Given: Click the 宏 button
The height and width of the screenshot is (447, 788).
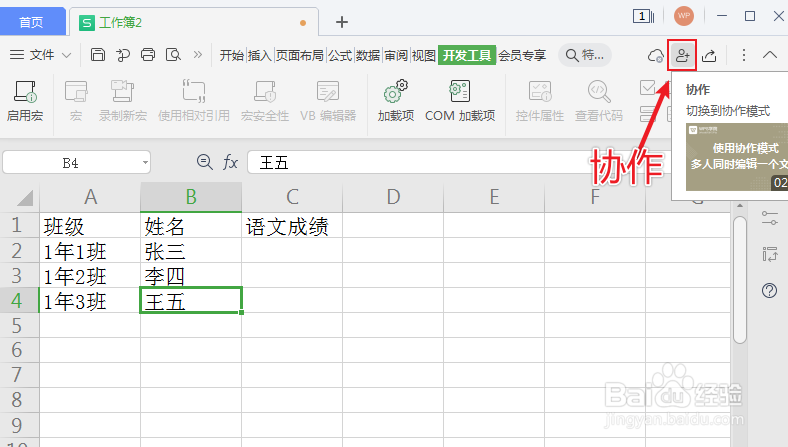Looking at the screenshot, I should pyautogui.click(x=76, y=101).
